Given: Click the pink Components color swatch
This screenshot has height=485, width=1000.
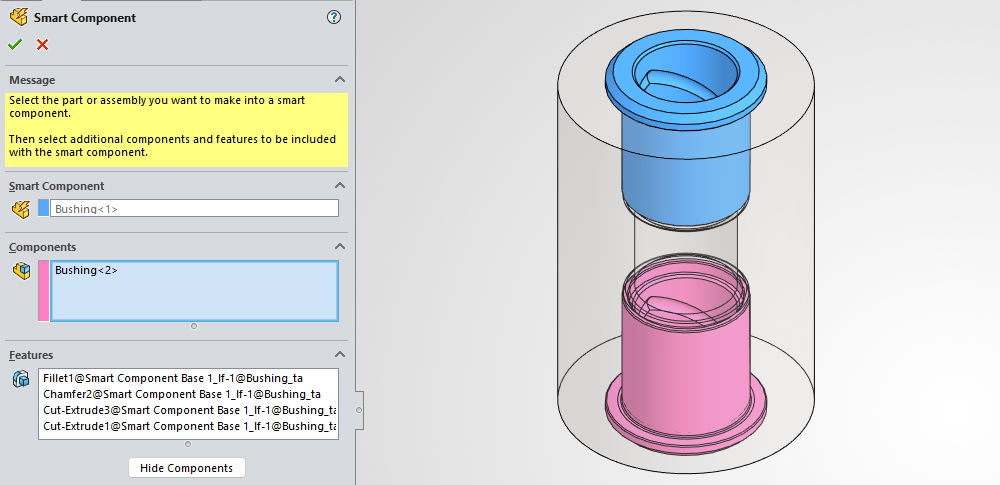Looking at the screenshot, I should [x=43, y=291].
